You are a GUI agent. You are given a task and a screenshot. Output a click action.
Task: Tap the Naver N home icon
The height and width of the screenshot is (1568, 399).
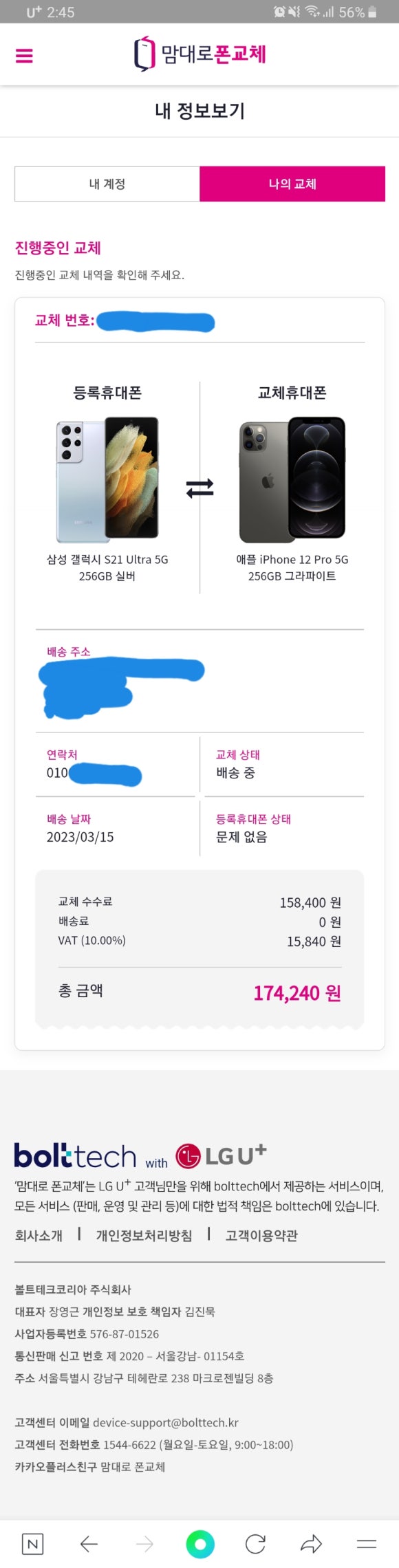(x=32, y=1544)
